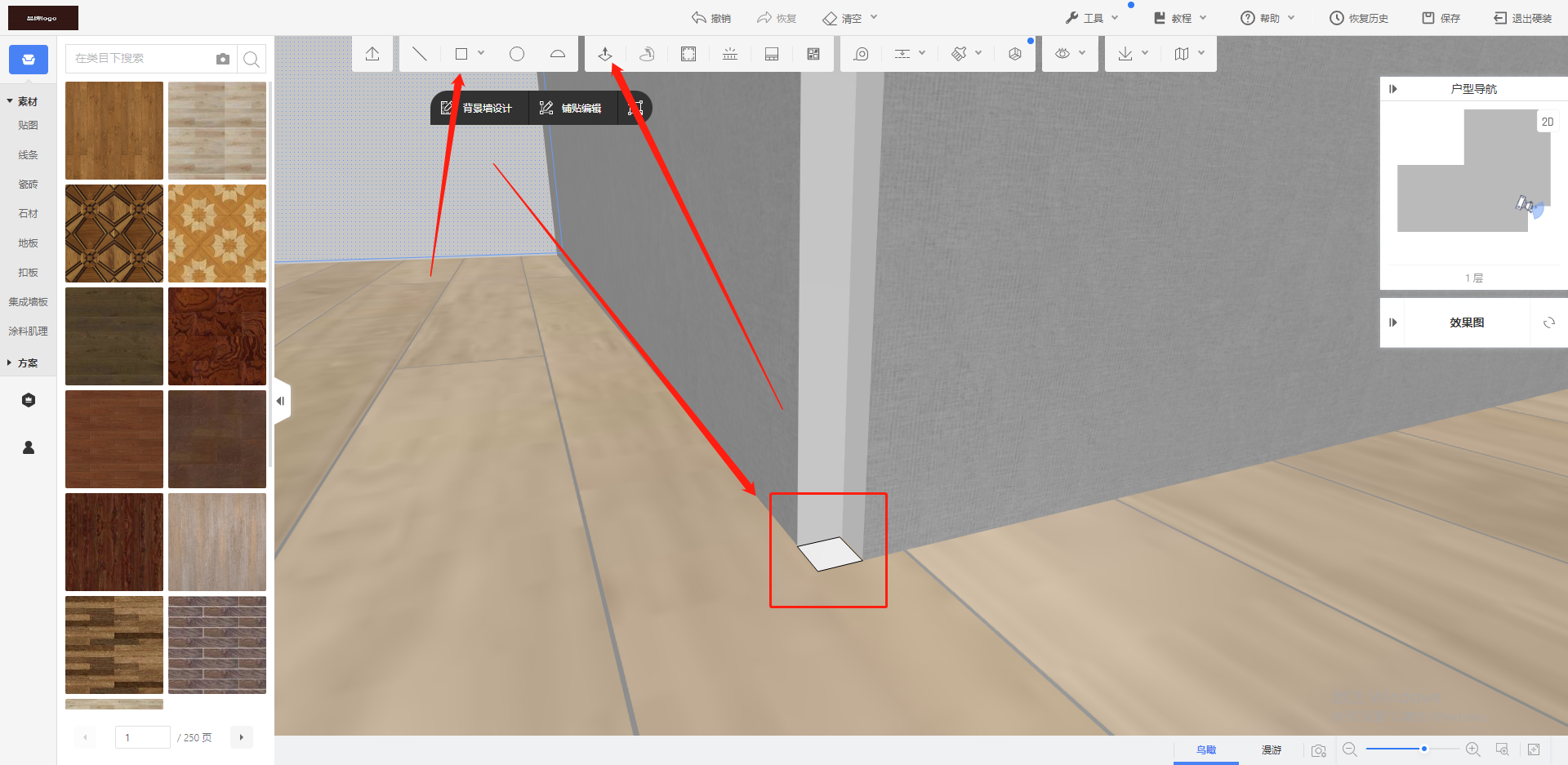The height and width of the screenshot is (765, 1568).
Task: Select the circle drawing tool
Action: [517, 54]
